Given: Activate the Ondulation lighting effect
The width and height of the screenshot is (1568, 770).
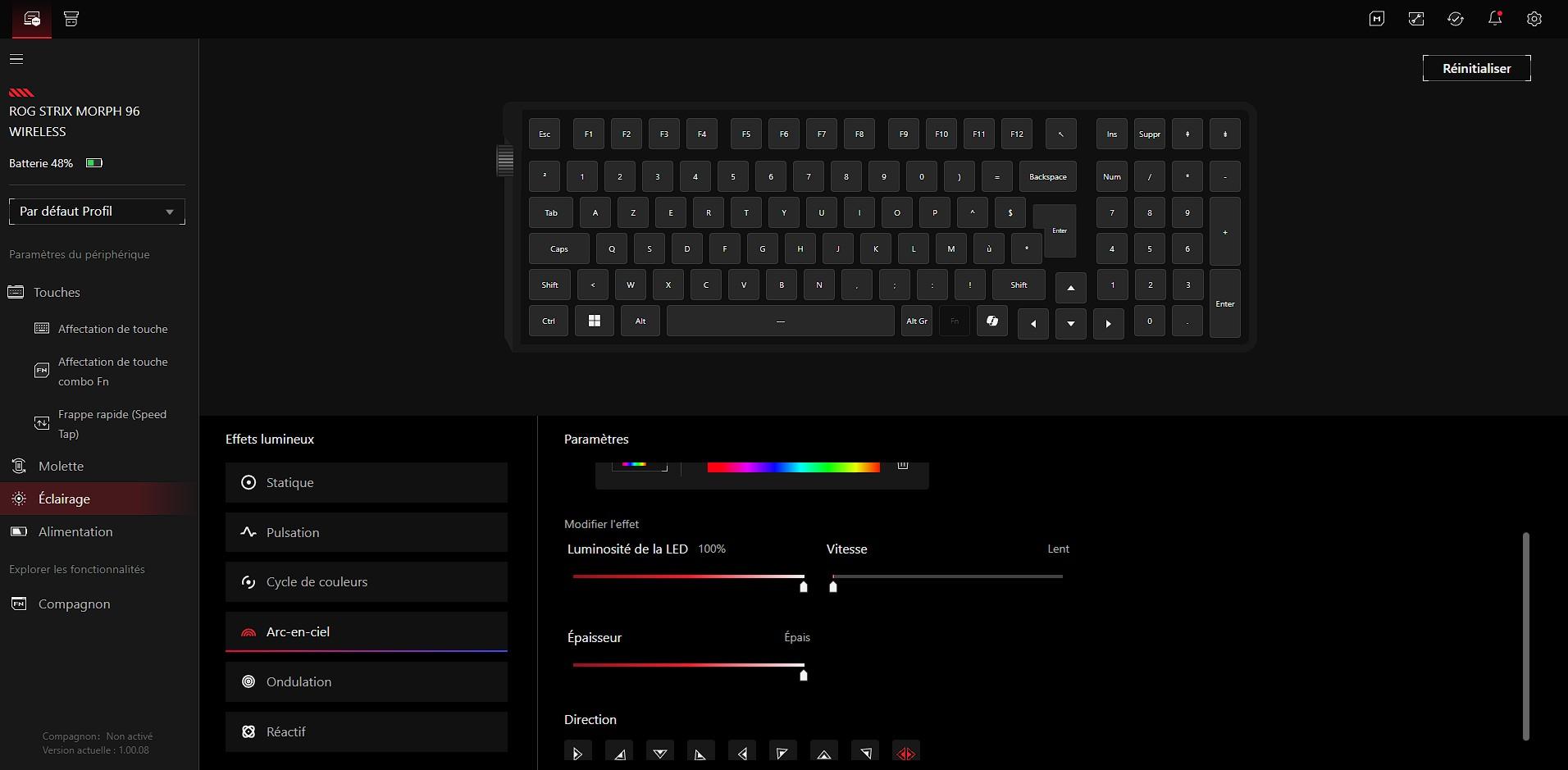Looking at the screenshot, I should click(298, 681).
